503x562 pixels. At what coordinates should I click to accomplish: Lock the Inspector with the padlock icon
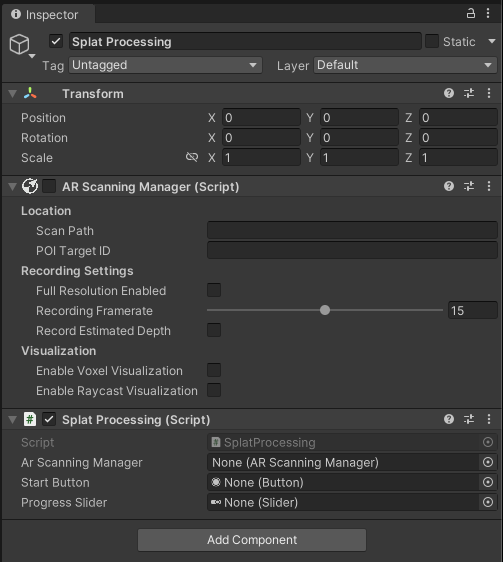tap(470, 14)
